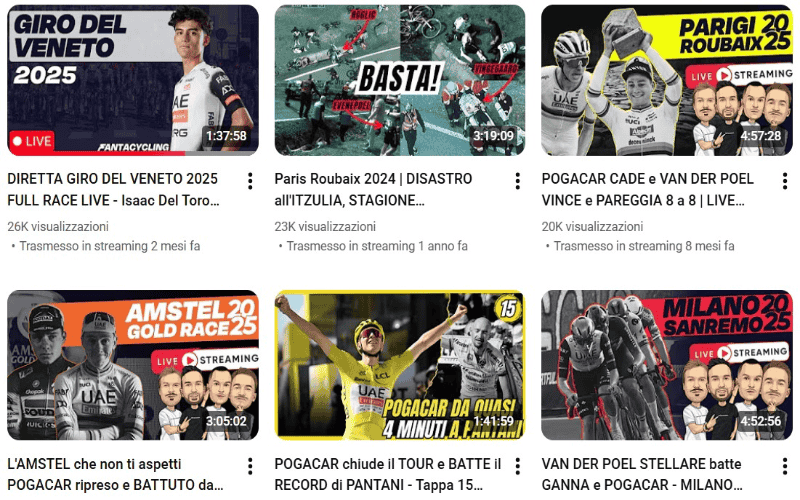
Task: Open options menu for POGACAR CADE video
Action: tap(785, 181)
